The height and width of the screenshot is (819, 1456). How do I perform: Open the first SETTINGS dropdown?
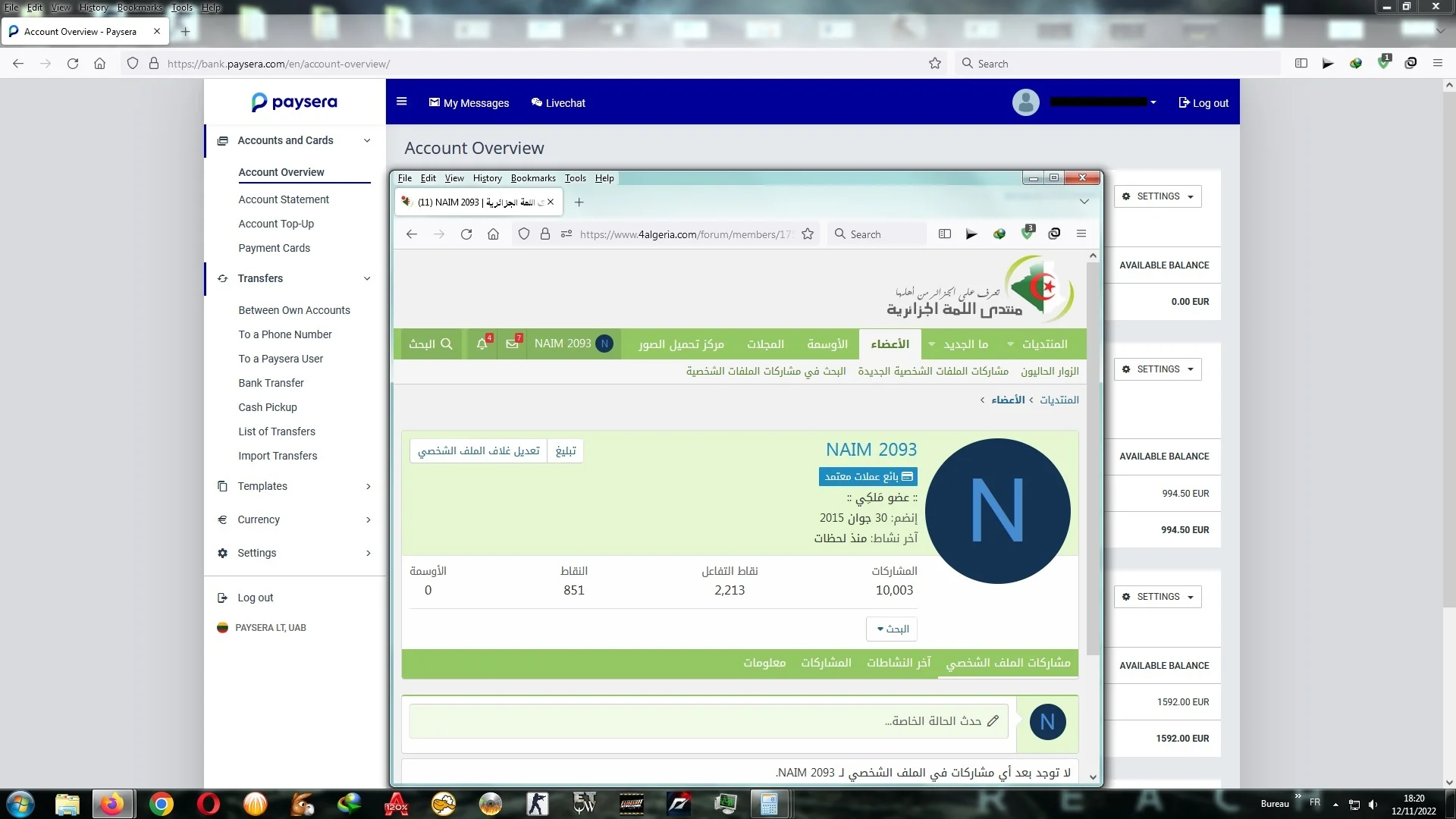click(1158, 196)
